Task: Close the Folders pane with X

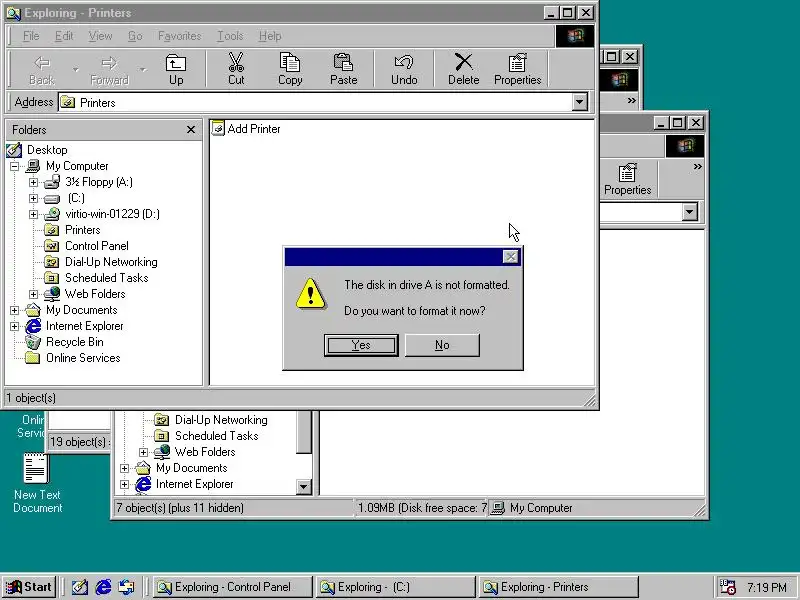Action: click(191, 130)
